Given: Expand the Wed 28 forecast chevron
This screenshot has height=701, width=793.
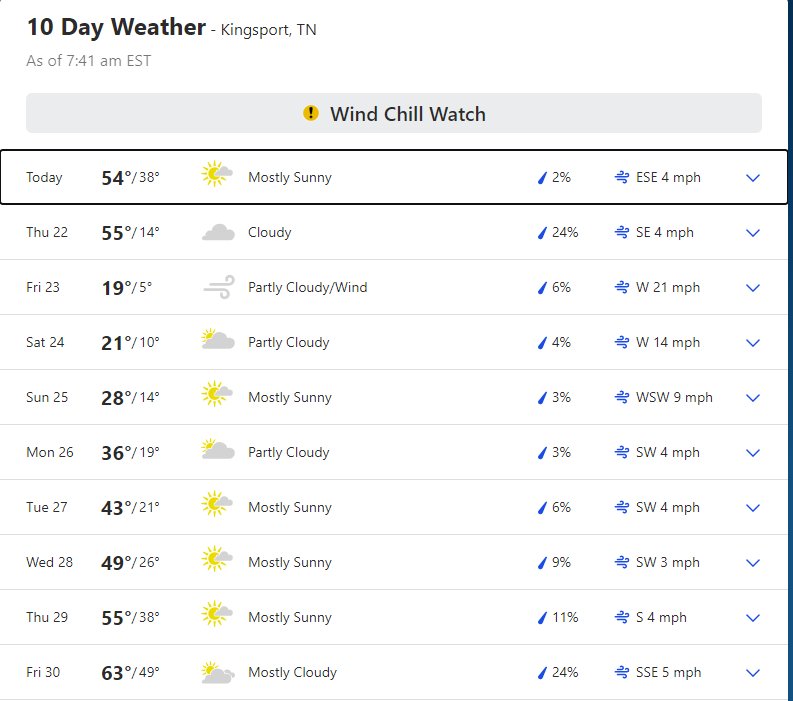Looking at the screenshot, I should point(753,563).
